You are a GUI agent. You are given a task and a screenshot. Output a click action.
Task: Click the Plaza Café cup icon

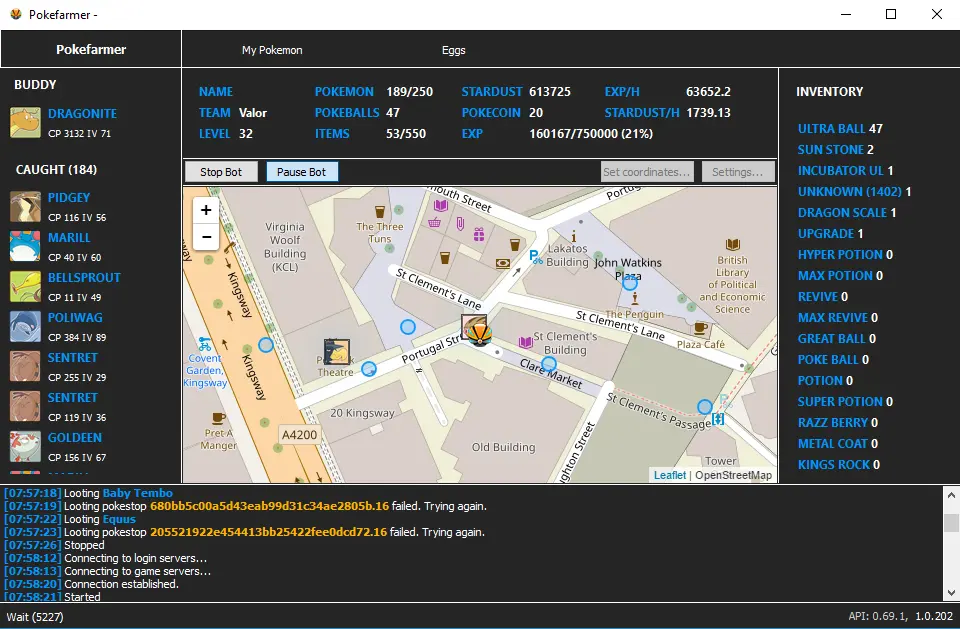[x=701, y=328]
